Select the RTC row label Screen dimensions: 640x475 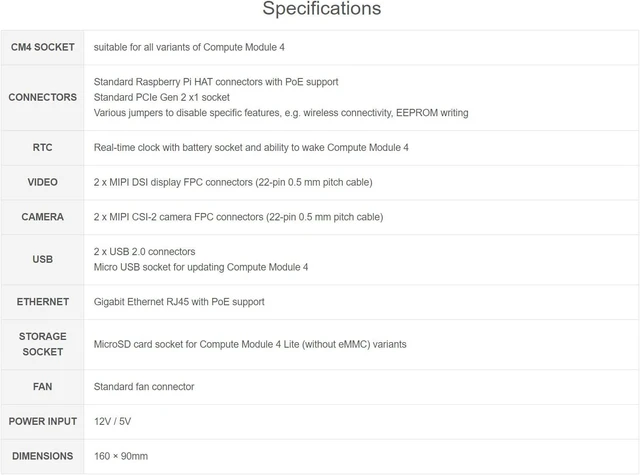pyautogui.click(x=42, y=147)
